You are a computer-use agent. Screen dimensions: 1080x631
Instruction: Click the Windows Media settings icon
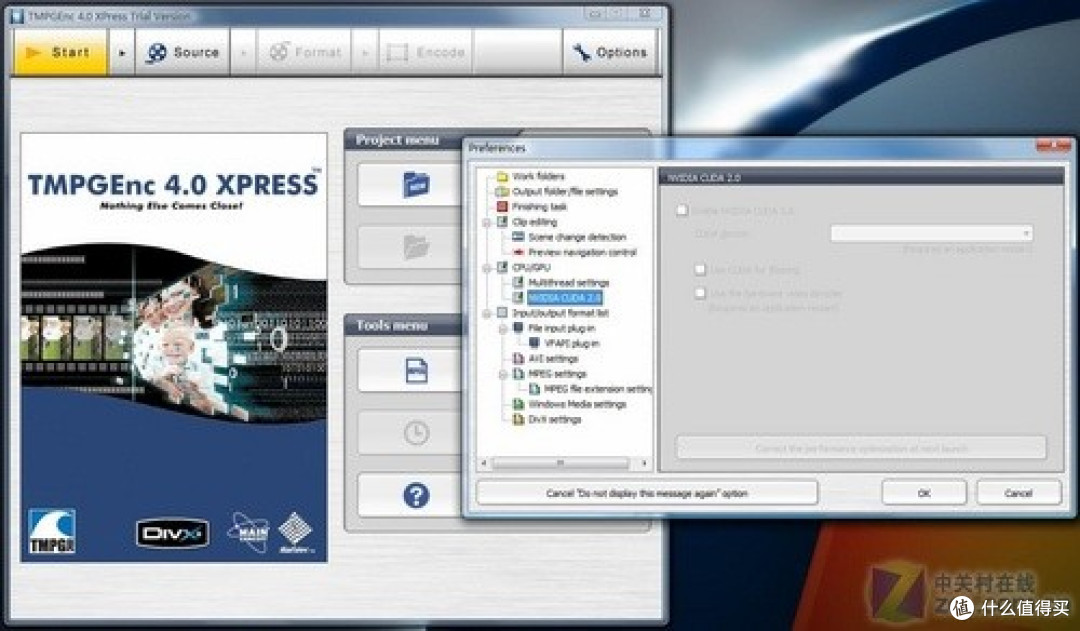click(x=519, y=404)
